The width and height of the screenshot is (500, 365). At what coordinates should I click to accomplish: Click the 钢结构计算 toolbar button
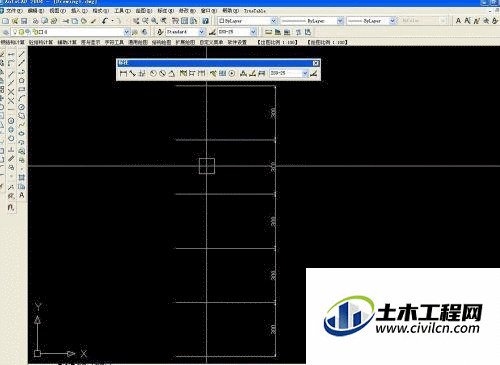13,42
